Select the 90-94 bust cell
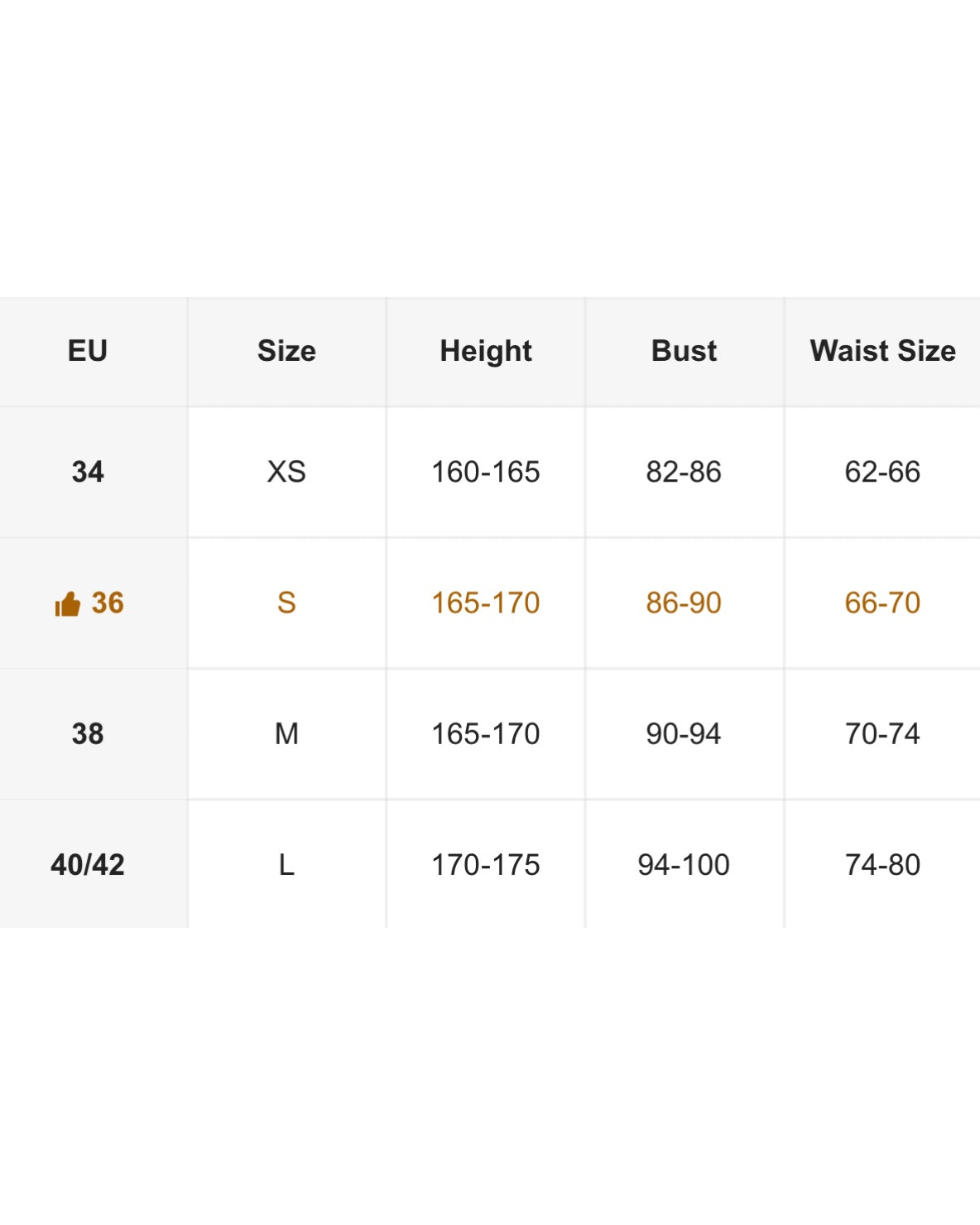The image size is (980, 1225). click(684, 733)
